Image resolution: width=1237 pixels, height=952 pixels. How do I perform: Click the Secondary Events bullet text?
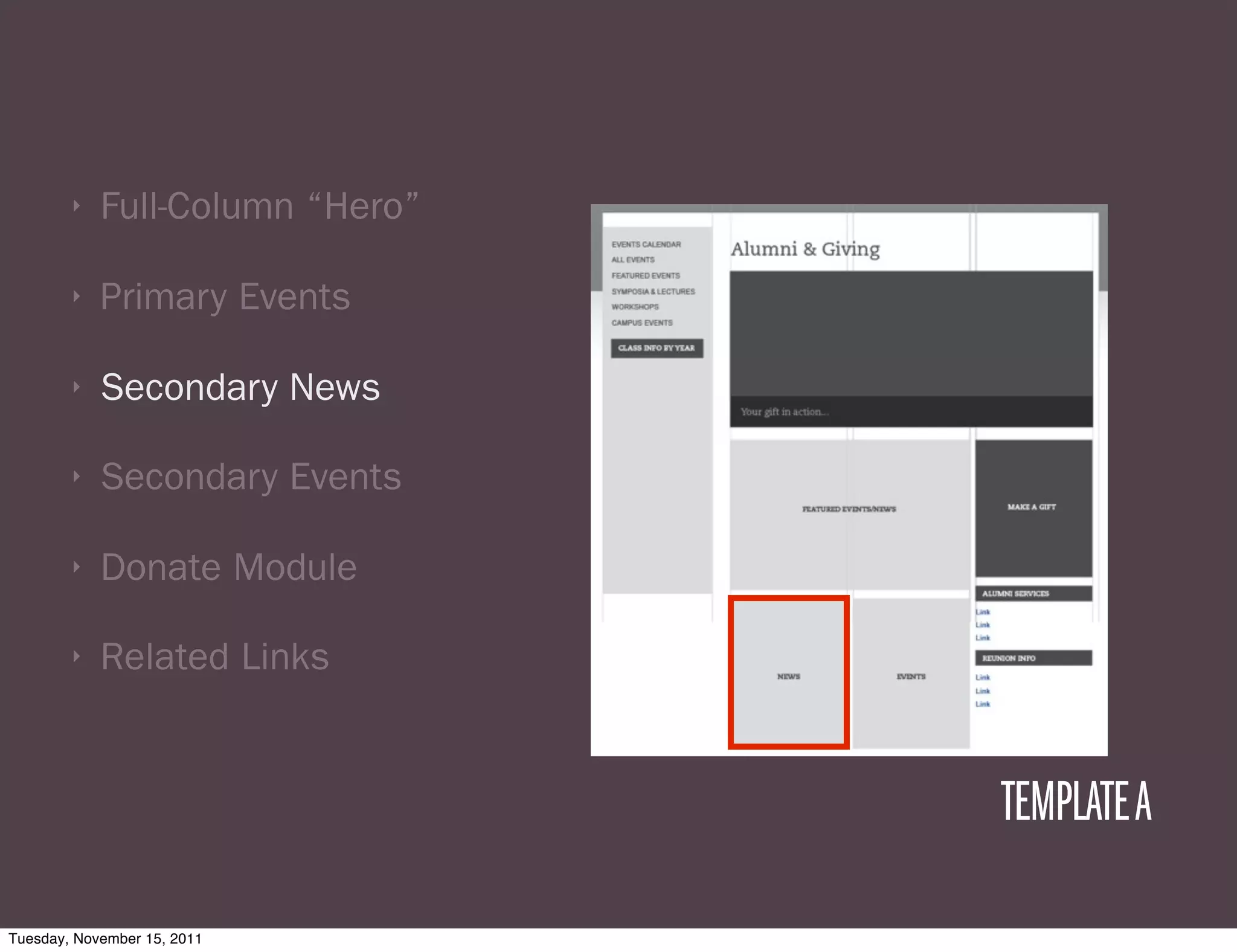pos(251,477)
